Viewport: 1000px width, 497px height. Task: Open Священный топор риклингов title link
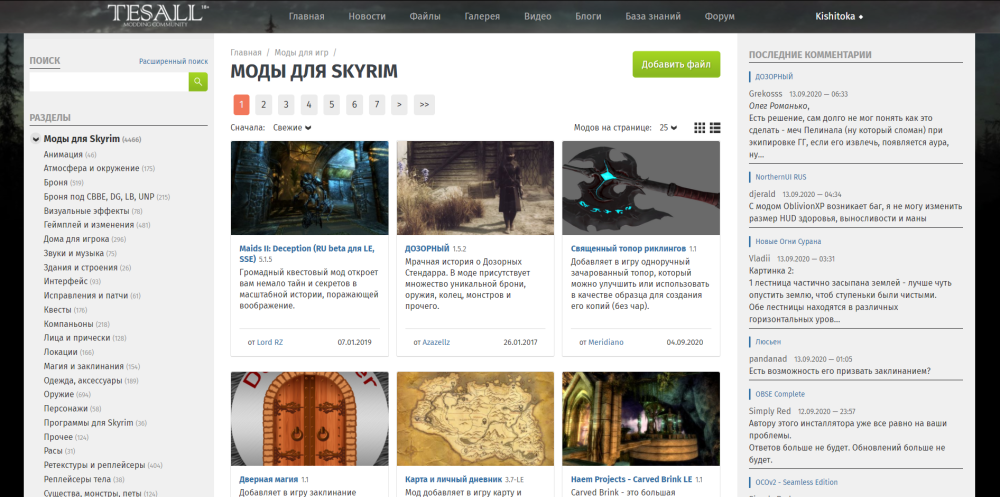click(628, 248)
